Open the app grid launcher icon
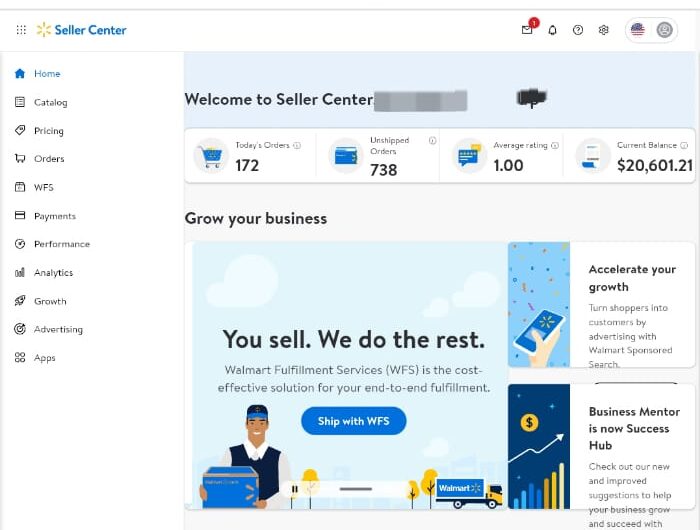The image size is (700, 530). coord(21,30)
